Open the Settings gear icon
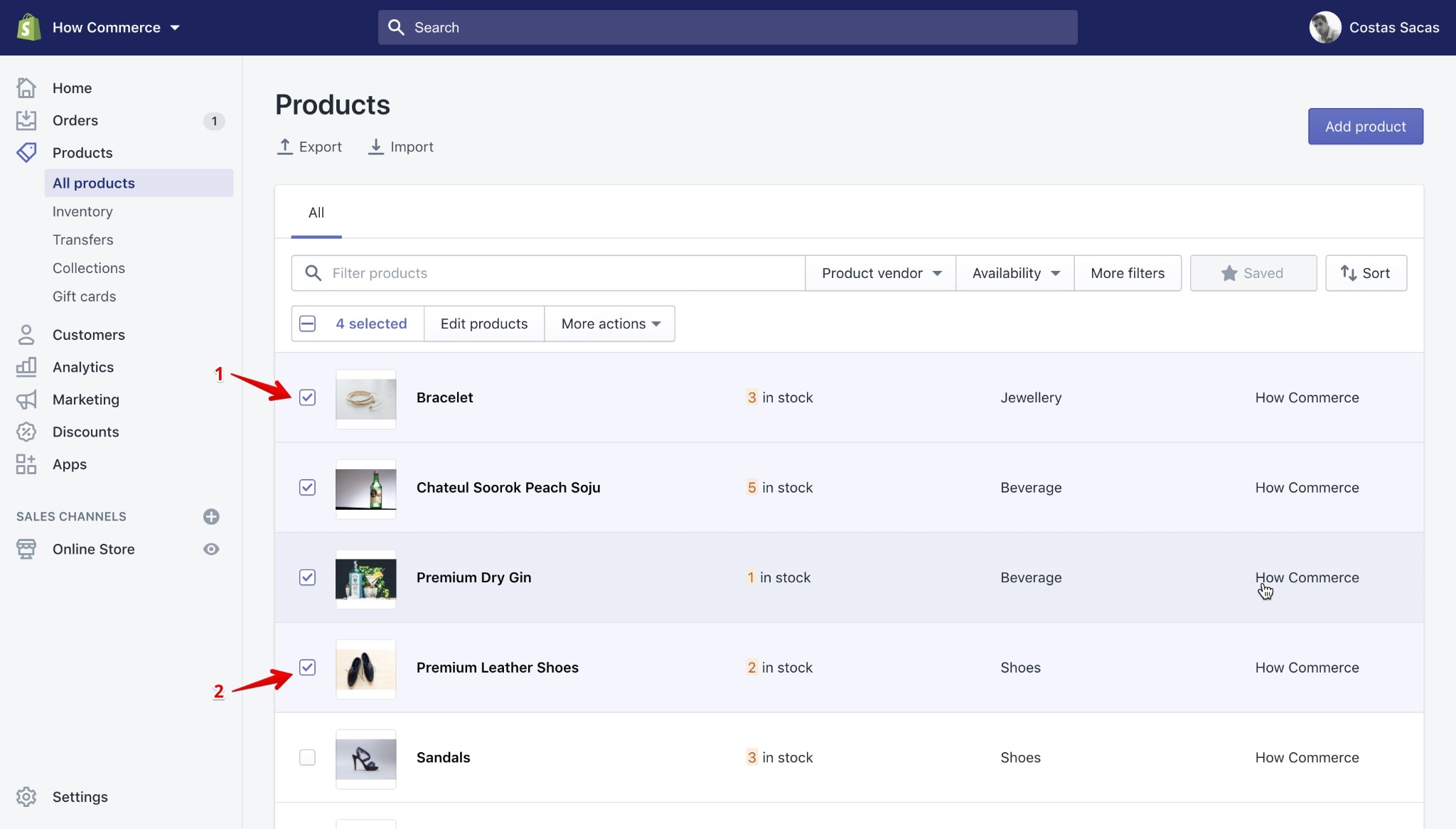Image resolution: width=1456 pixels, height=829 pixels. point(26,797)
